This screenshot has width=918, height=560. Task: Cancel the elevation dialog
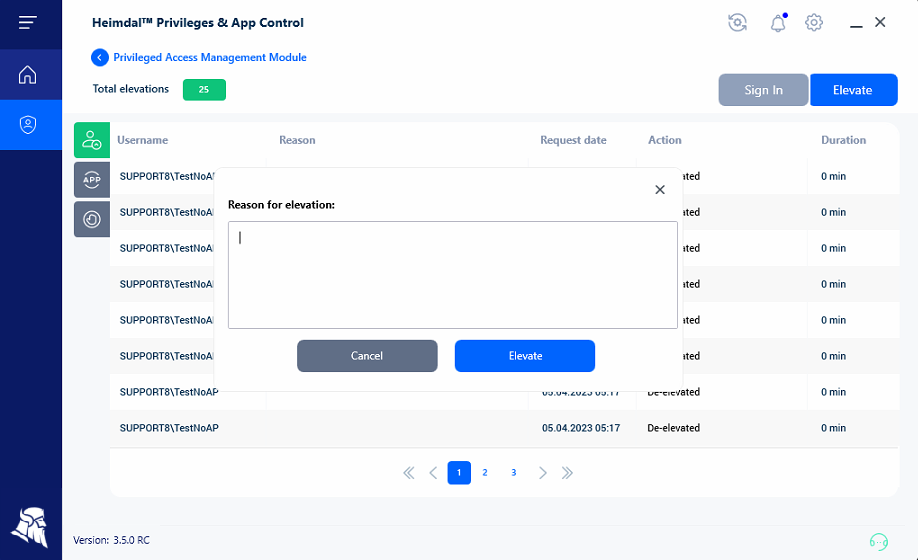367,356
